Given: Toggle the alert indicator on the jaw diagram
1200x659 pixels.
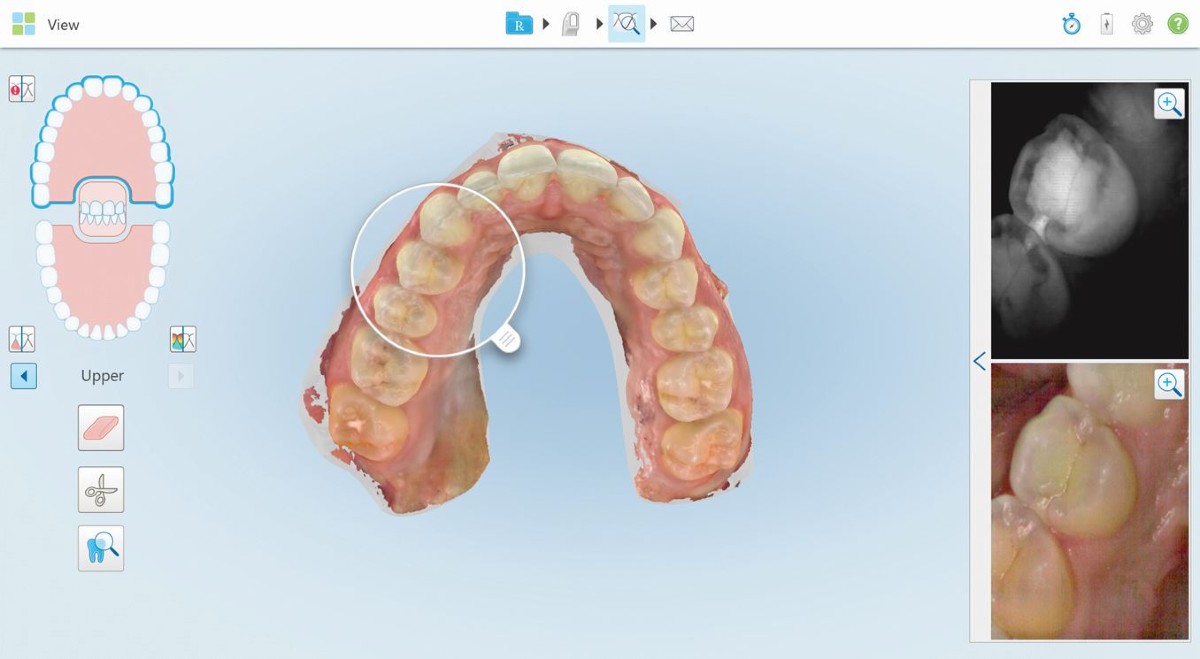Looking at the screenshot, I should [22, 88].
